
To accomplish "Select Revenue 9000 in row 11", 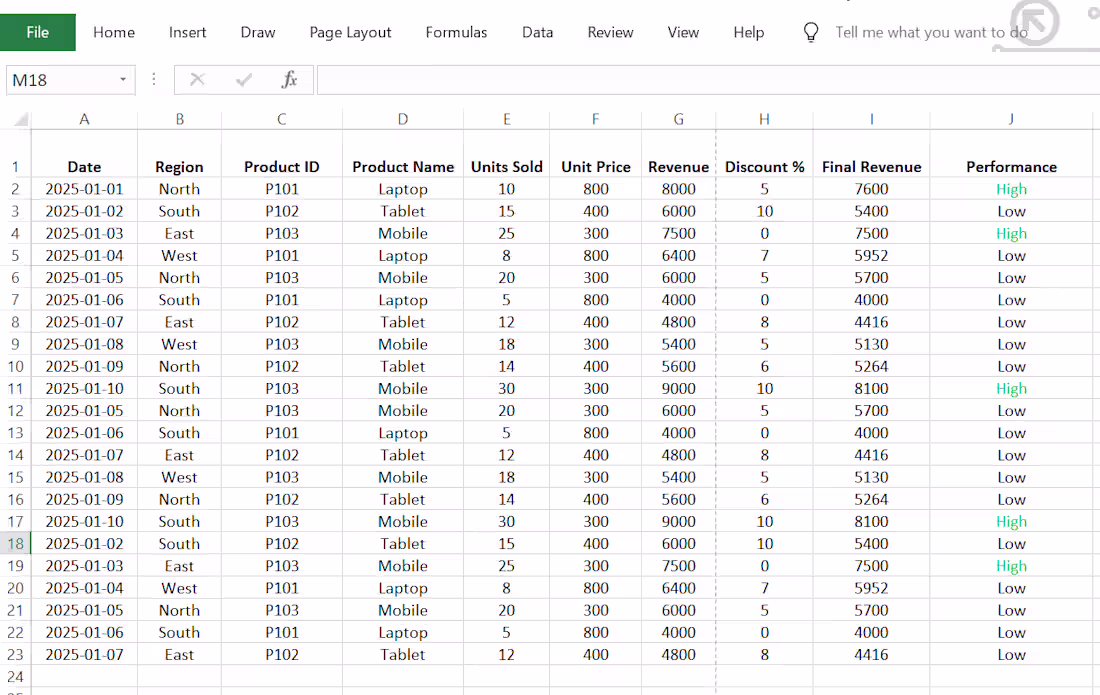I will pyautogui.click(x=678, y=389).
